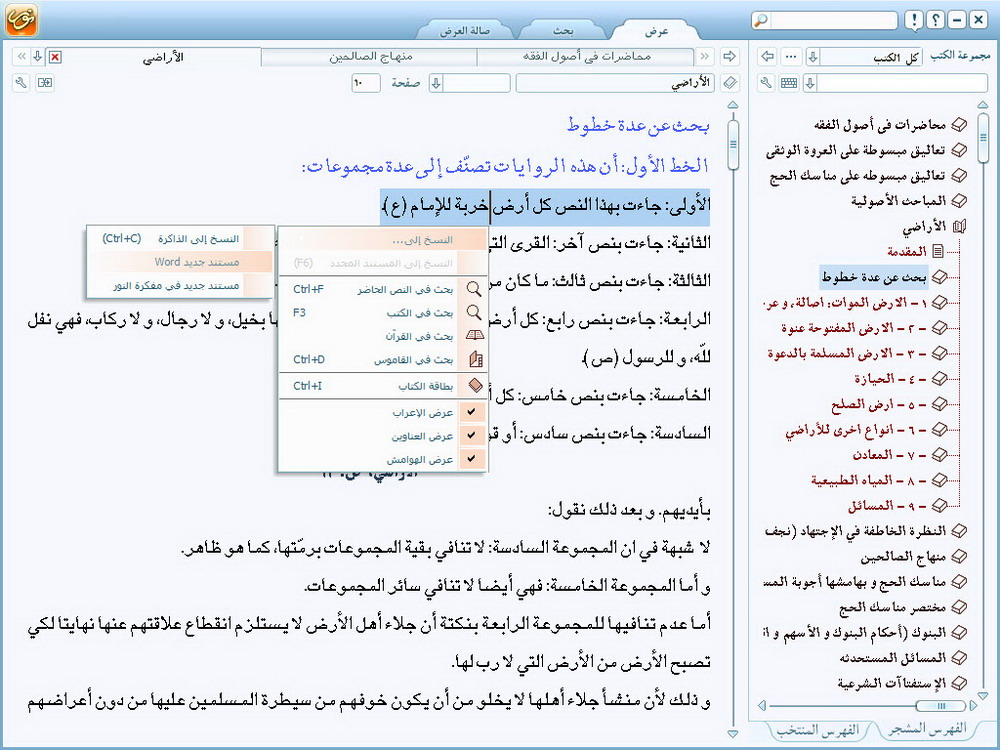Open the question mark help button
Screen dimensions: 1000x750
point(936,20)
